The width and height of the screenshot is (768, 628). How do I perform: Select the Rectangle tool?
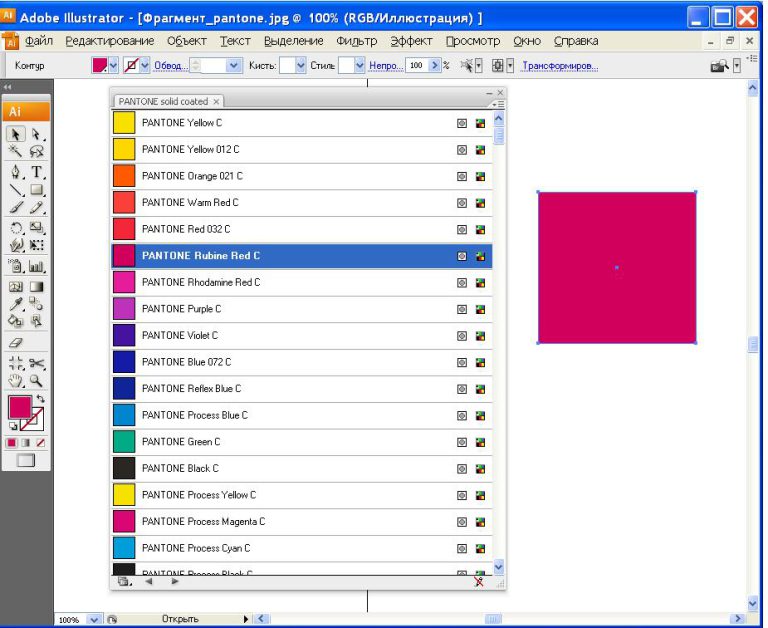(36, 190)
